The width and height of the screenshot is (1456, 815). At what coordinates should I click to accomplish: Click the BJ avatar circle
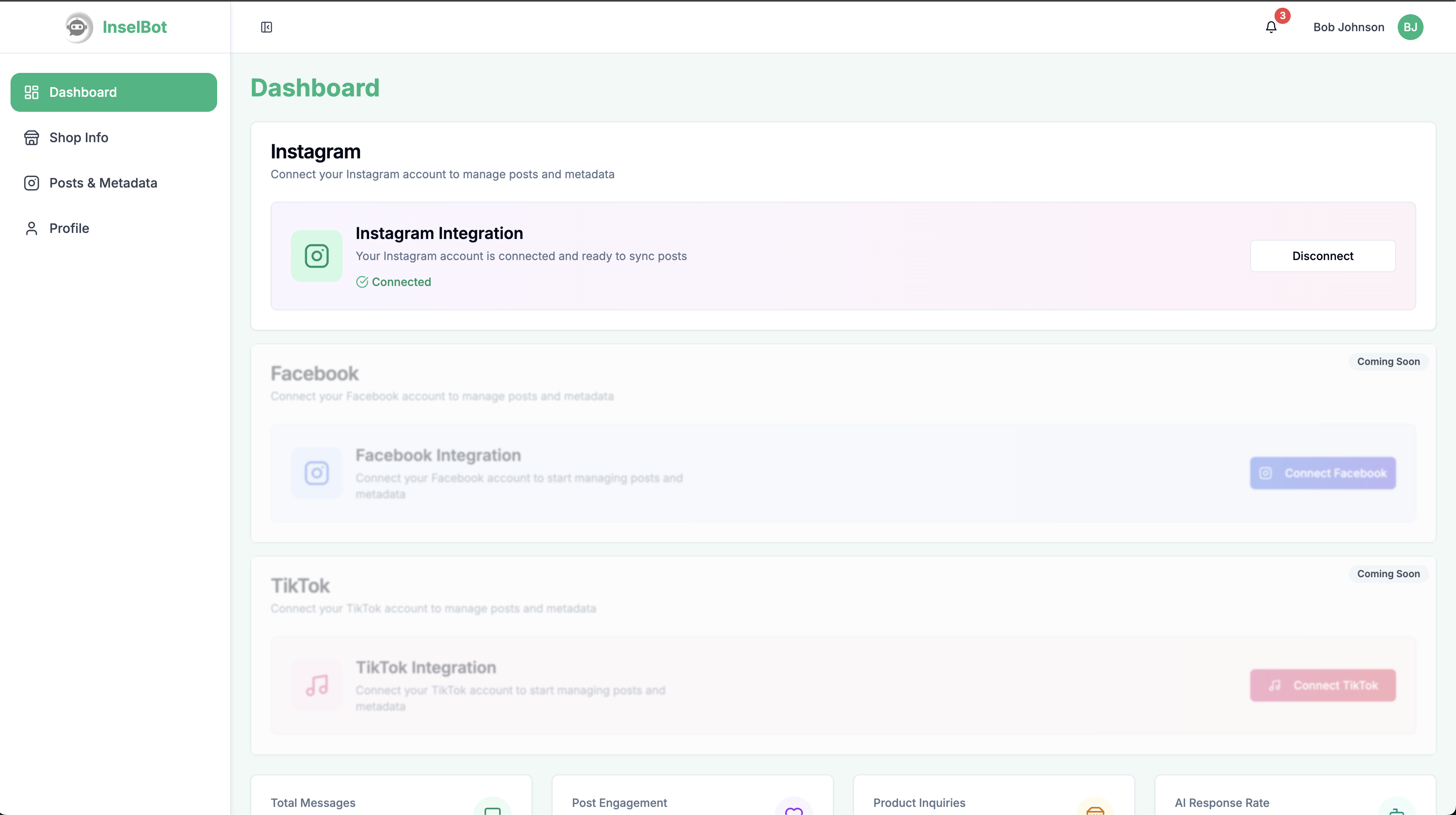pyautogui.click(x=1411, y=27)
